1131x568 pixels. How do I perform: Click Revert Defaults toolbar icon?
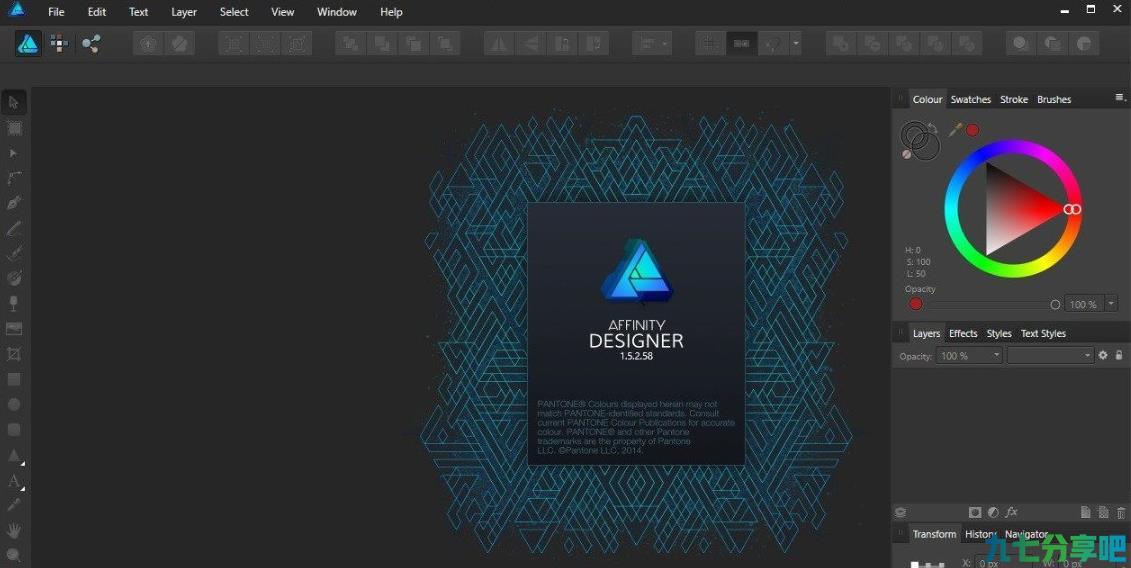tap(179, 43)
